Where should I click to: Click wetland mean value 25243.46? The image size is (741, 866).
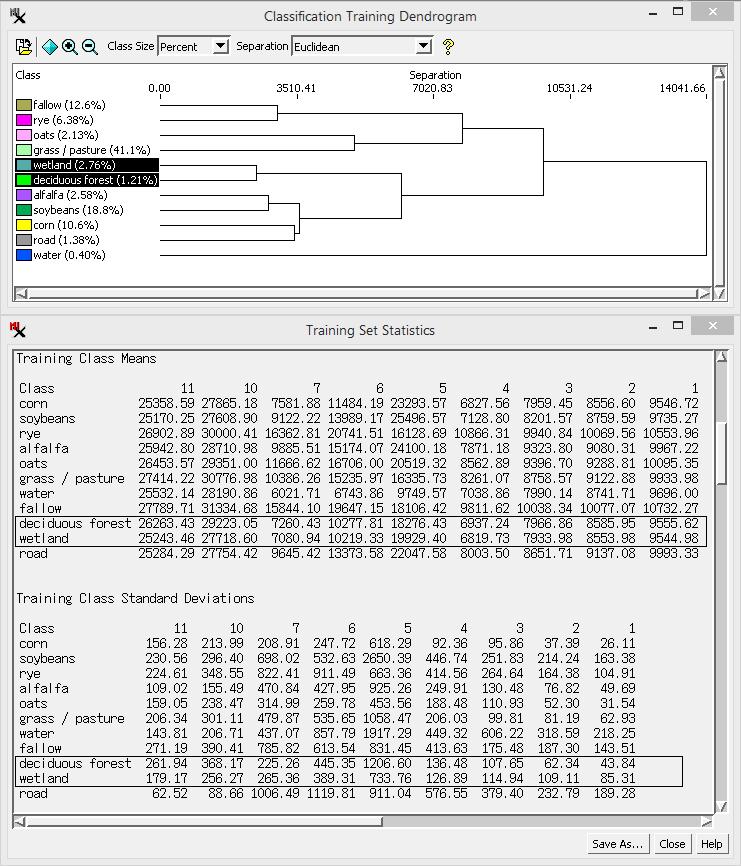pyautogui.click(x=166, y=538)
